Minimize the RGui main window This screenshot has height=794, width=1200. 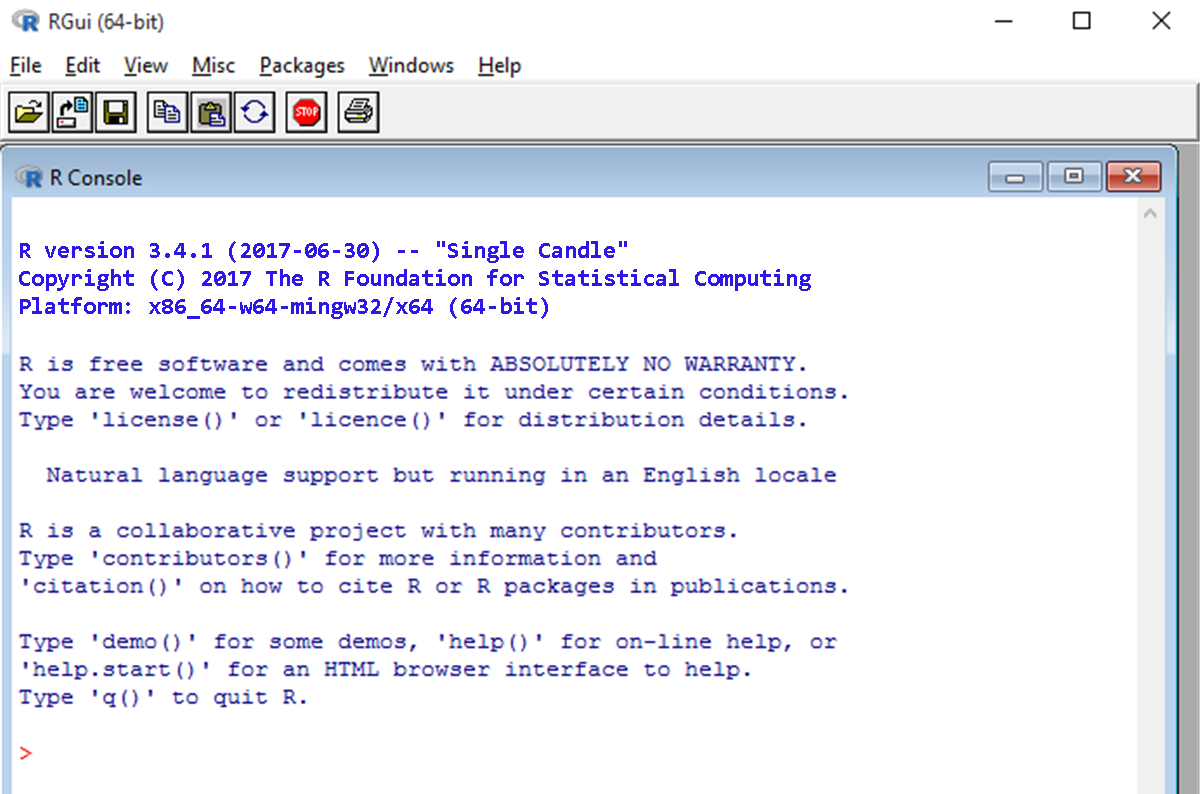(x=1003, y=21)
